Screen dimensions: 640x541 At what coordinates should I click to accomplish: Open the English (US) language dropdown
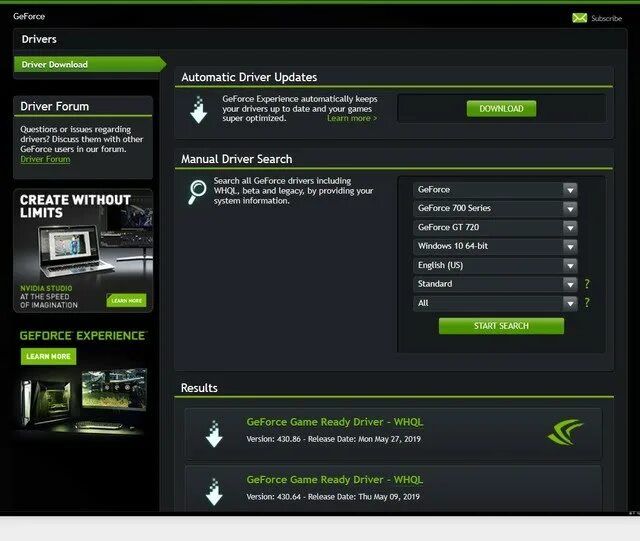(495, 265)
